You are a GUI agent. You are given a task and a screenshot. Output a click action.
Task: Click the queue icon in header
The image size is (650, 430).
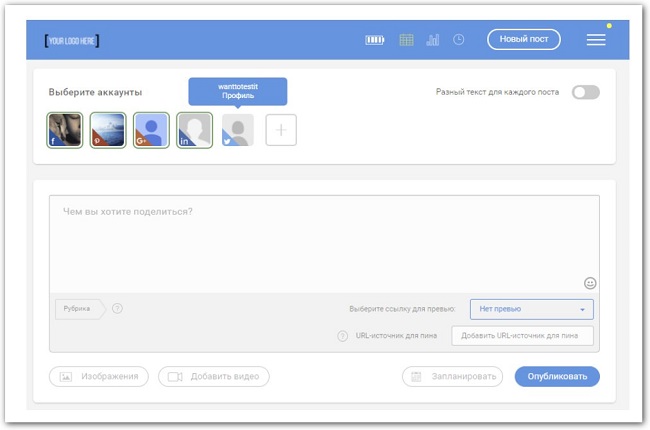pyautogui.click(x=374, y=40)
